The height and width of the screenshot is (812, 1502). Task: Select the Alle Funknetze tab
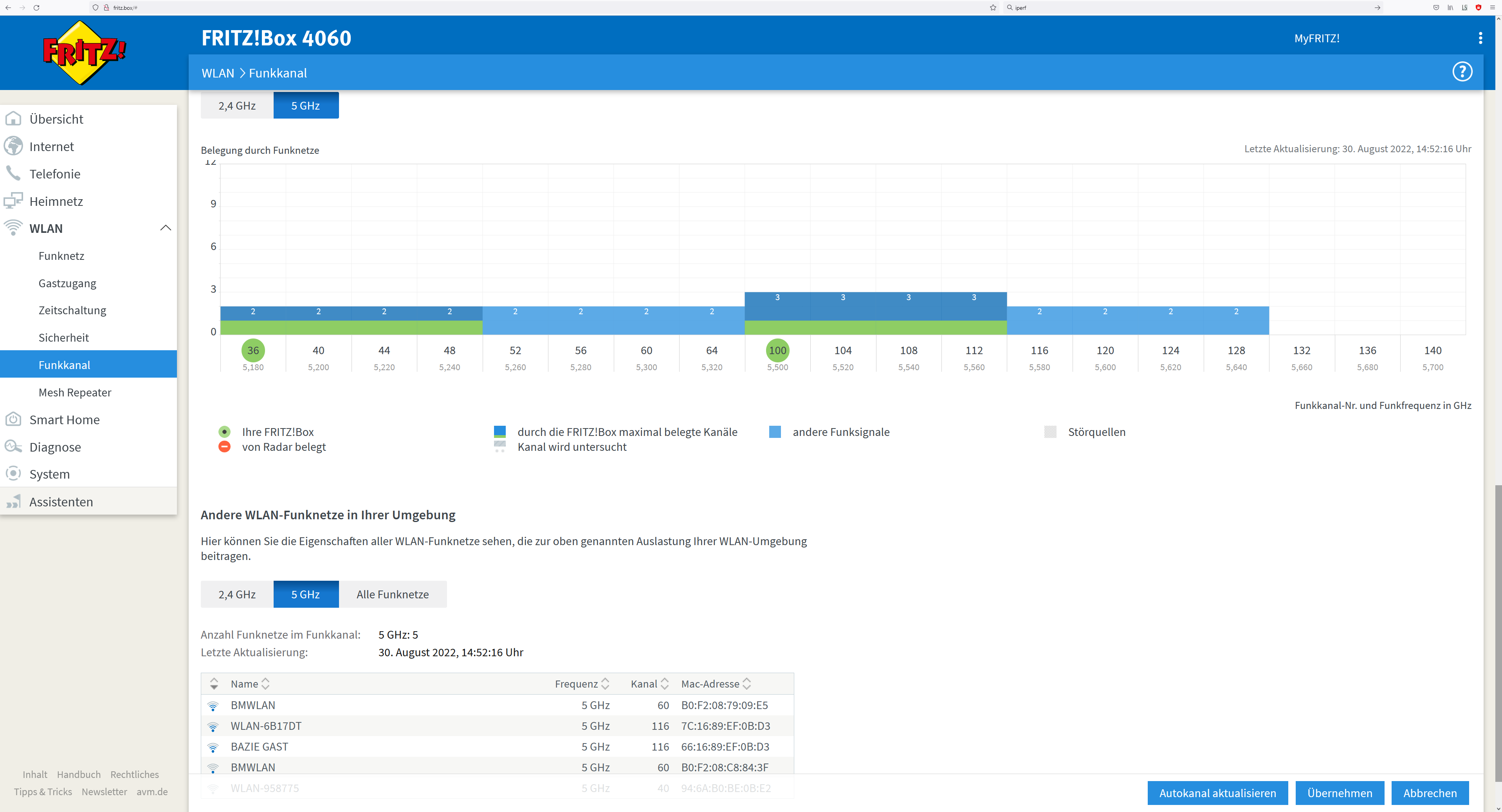click(x=392, y=594)
